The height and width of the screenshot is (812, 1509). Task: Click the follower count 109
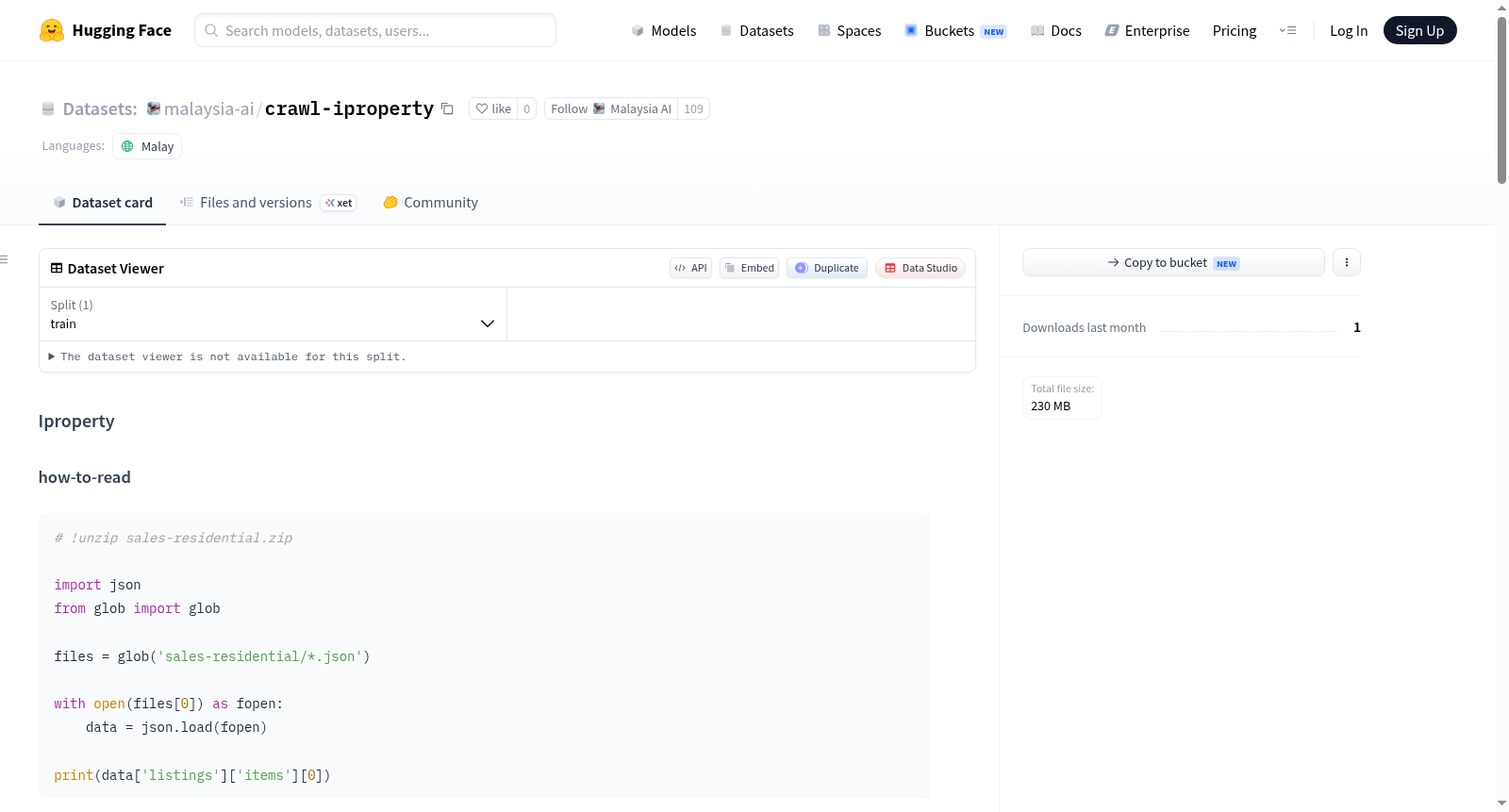pyautogui.click(x=694, y=108)
